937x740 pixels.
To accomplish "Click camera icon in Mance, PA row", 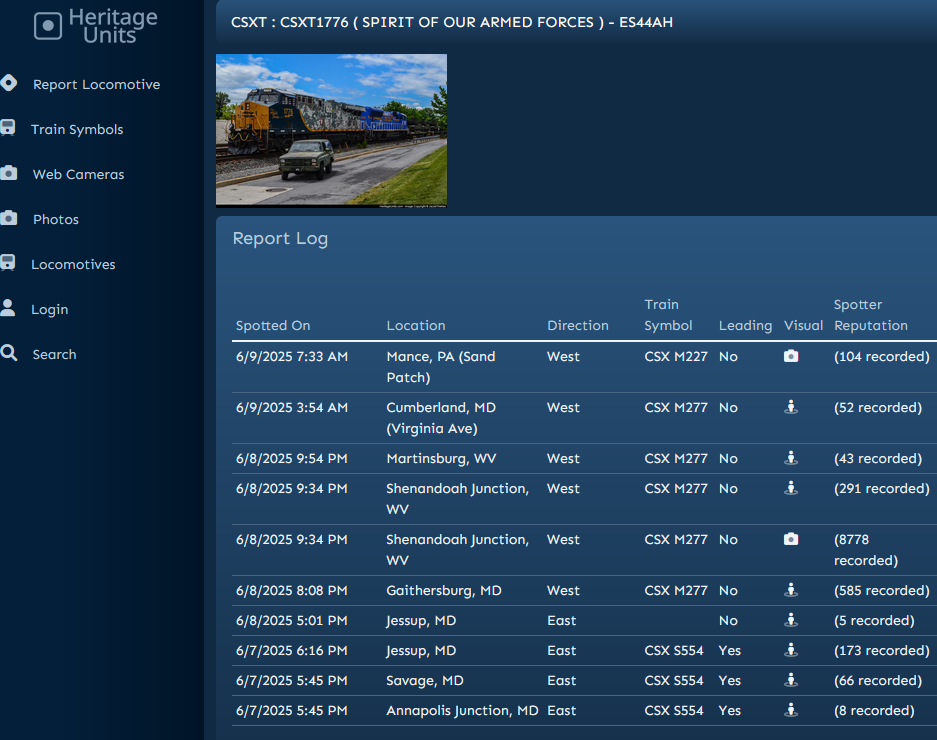I will point(791,356).
